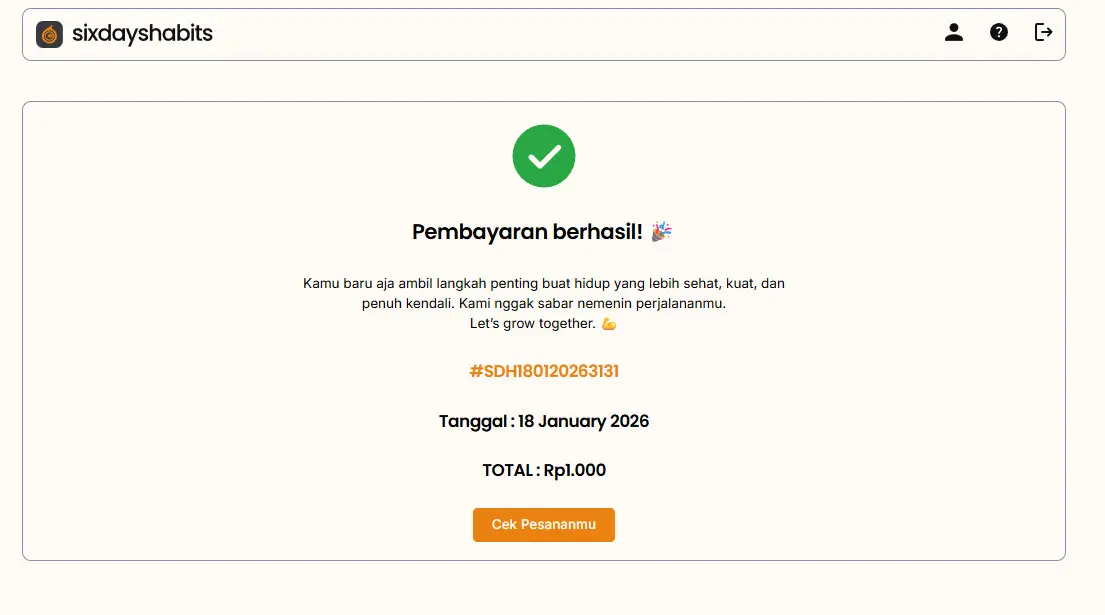This screenshot has width=1105, height=615.
Task: Click the line starting "Kamu baru aja"
Action: [x=544, y=284]
